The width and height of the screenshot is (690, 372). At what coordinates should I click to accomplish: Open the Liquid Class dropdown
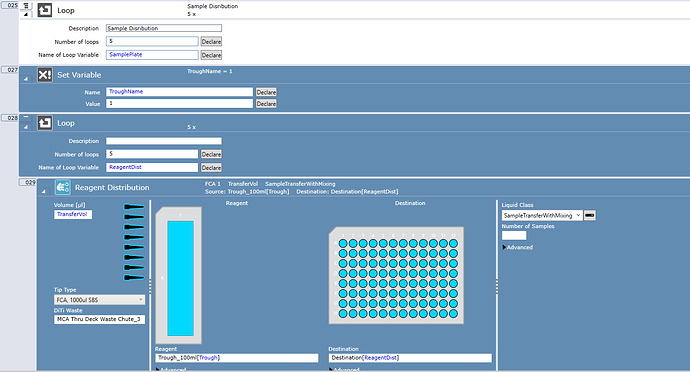542,215
